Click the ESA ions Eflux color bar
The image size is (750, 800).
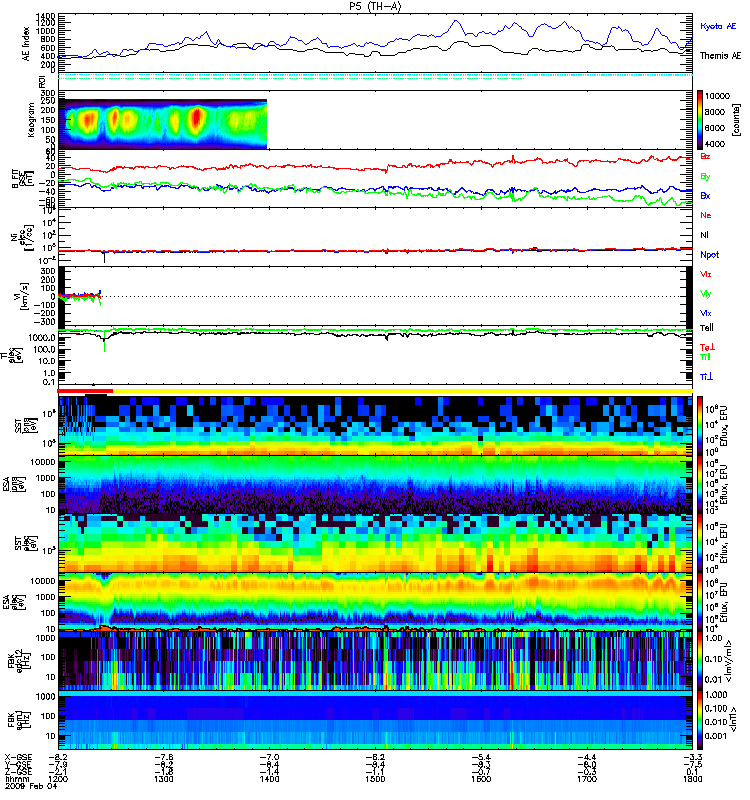pos(700,485)
